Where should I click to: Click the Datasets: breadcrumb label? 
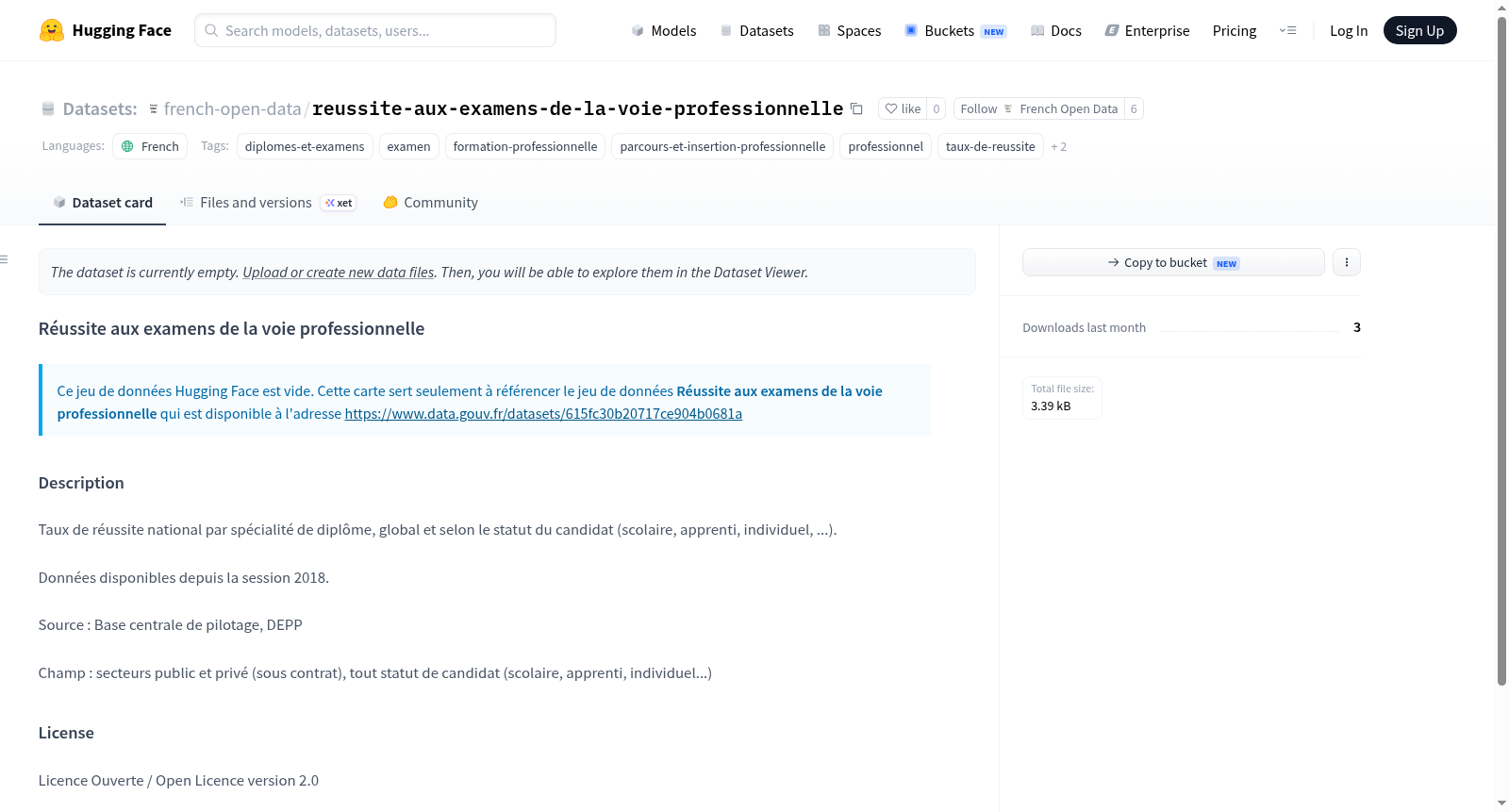point(100,108)
